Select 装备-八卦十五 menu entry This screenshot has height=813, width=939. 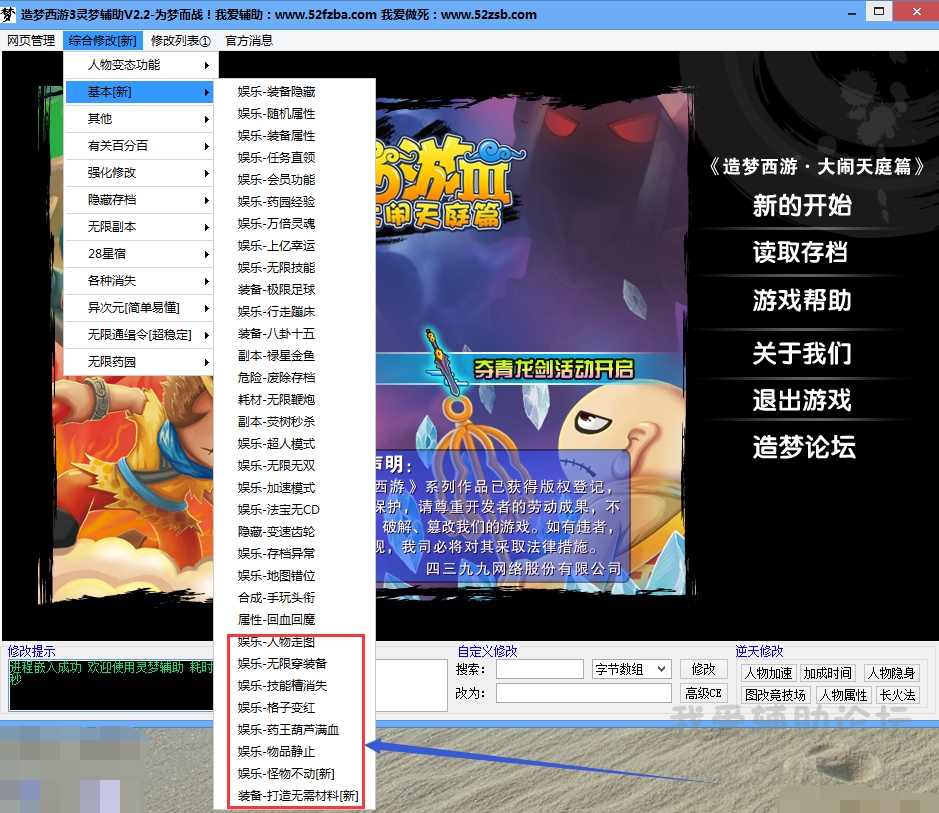295,333
